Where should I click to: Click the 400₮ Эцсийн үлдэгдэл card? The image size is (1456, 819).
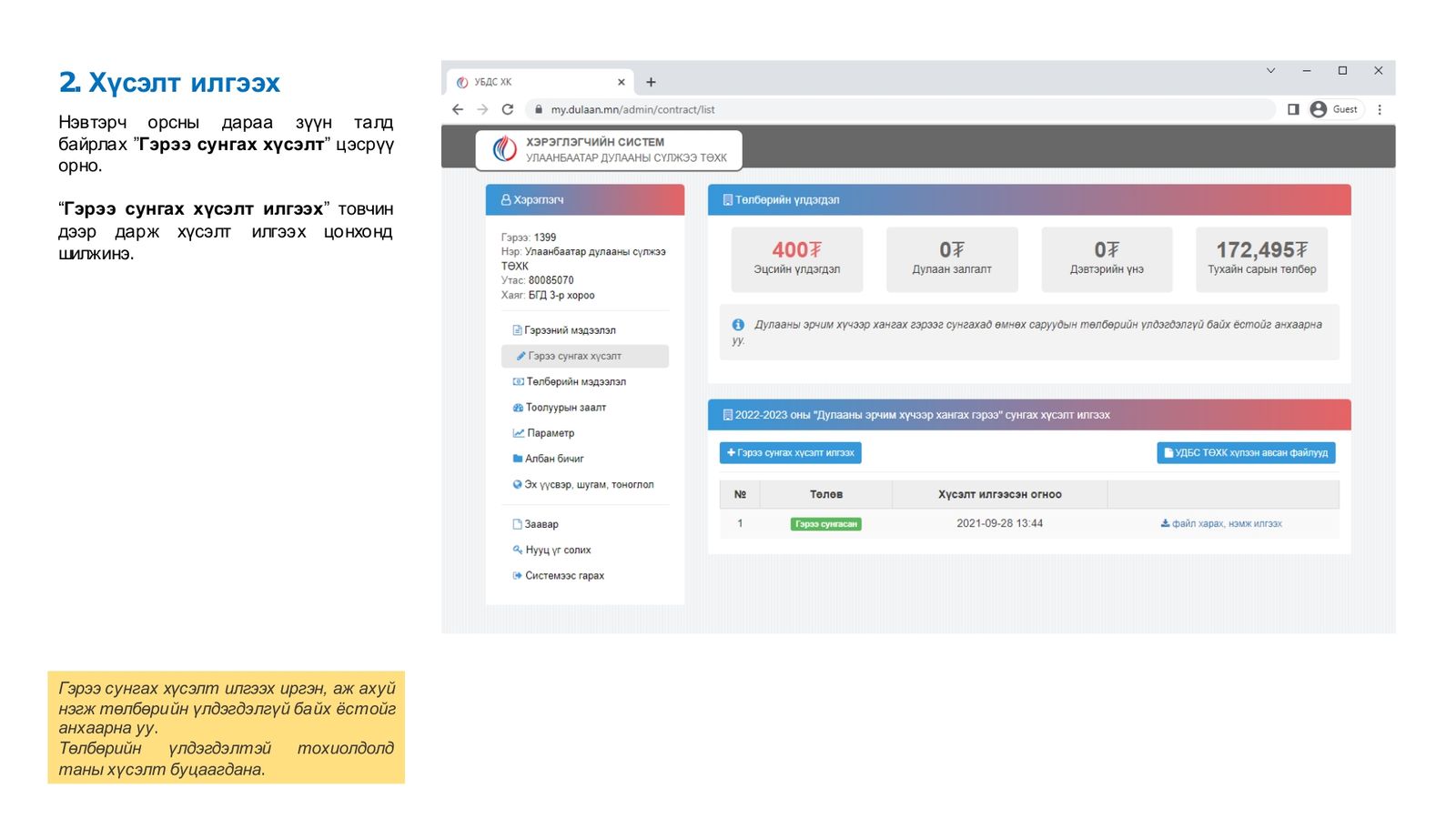[797, 259]
